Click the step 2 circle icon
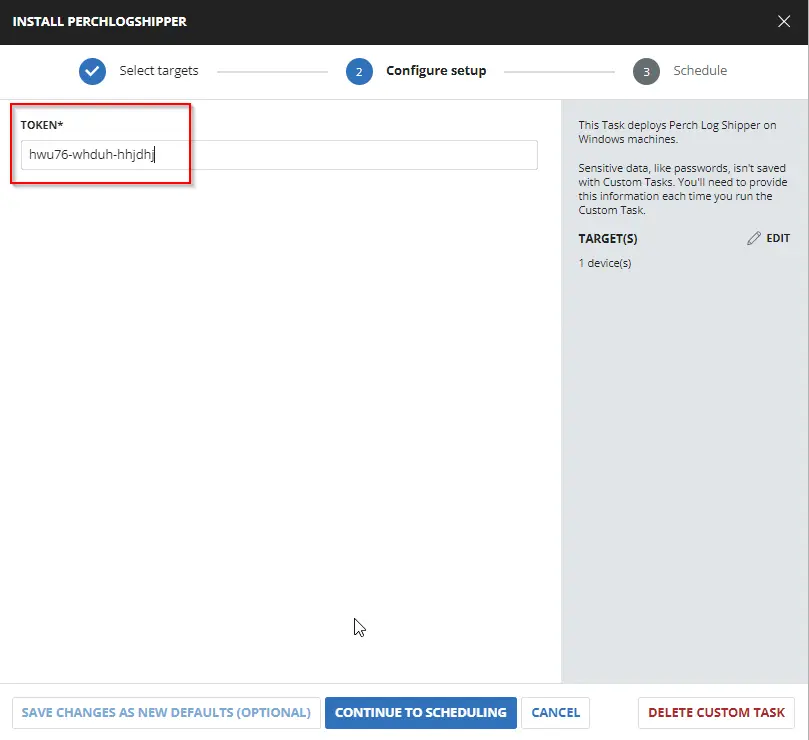The image size is (809, 740). (x=359, y=71)
